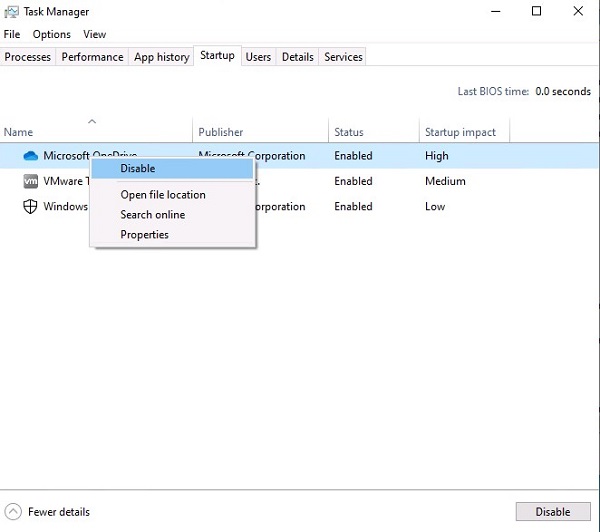600x532 pixels.
Task: Click the VMware Tools vm icon
Action: [31, 181]
